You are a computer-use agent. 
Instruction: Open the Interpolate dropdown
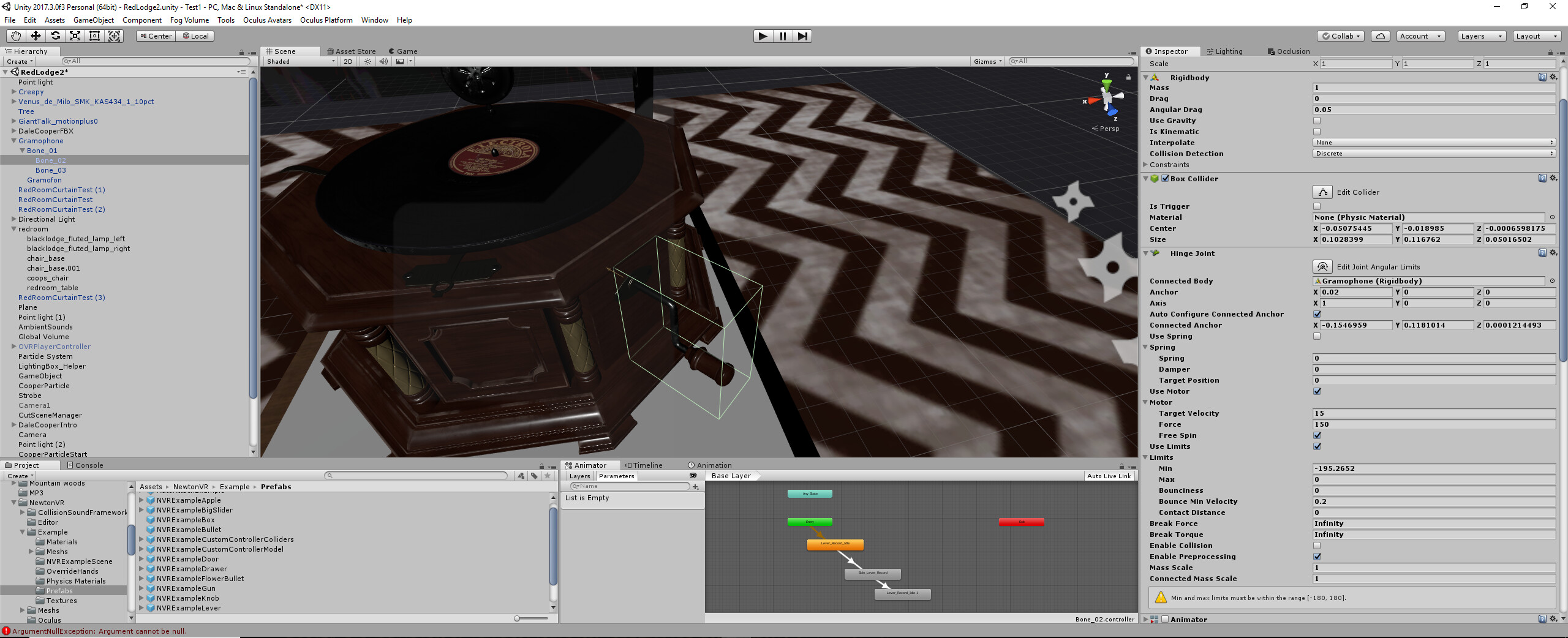[x=1433, y=143]
